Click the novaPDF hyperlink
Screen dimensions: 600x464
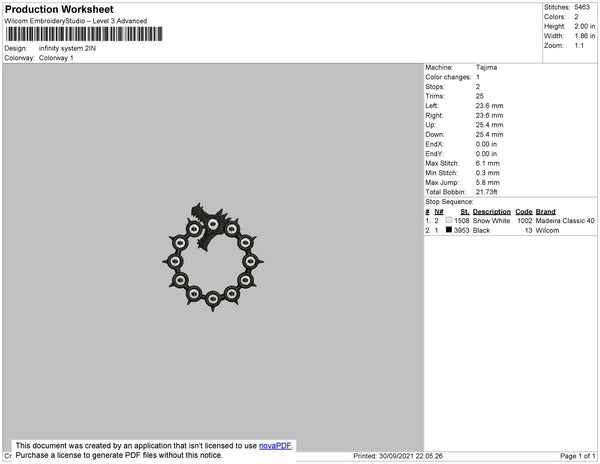pos(275,446)
